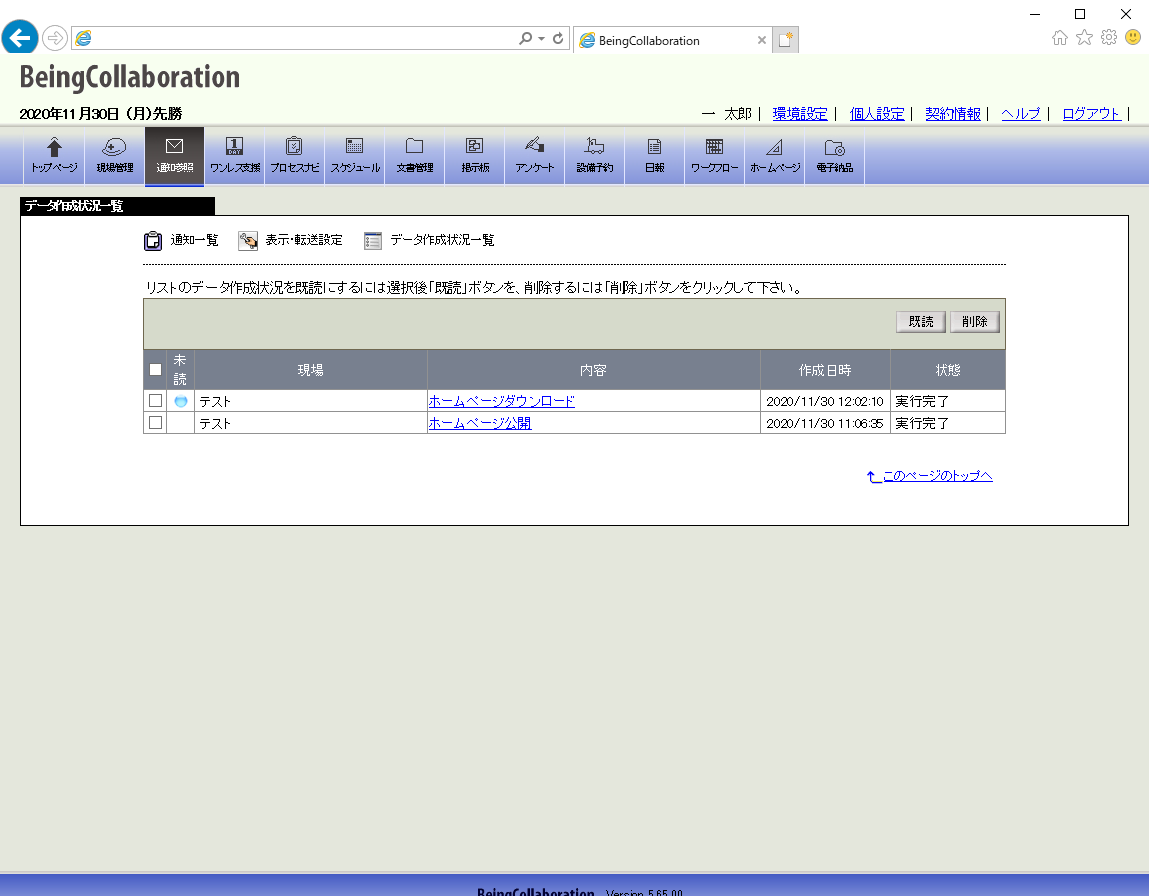Screen dimensions: 1150x896
Task: Open browser tools gear icon
Action: coord(1109,37)
